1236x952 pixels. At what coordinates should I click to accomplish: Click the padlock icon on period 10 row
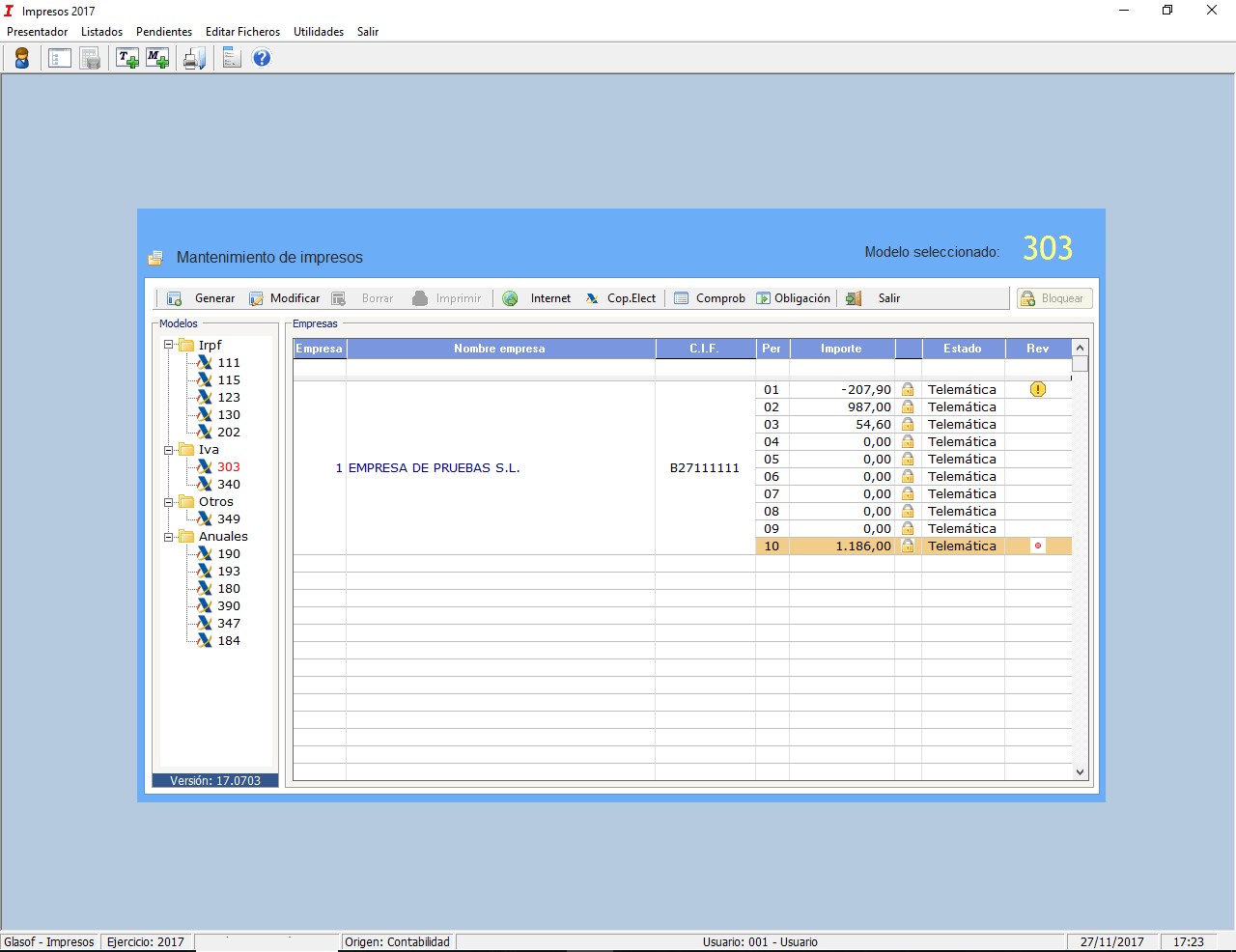tap(908, 546)
